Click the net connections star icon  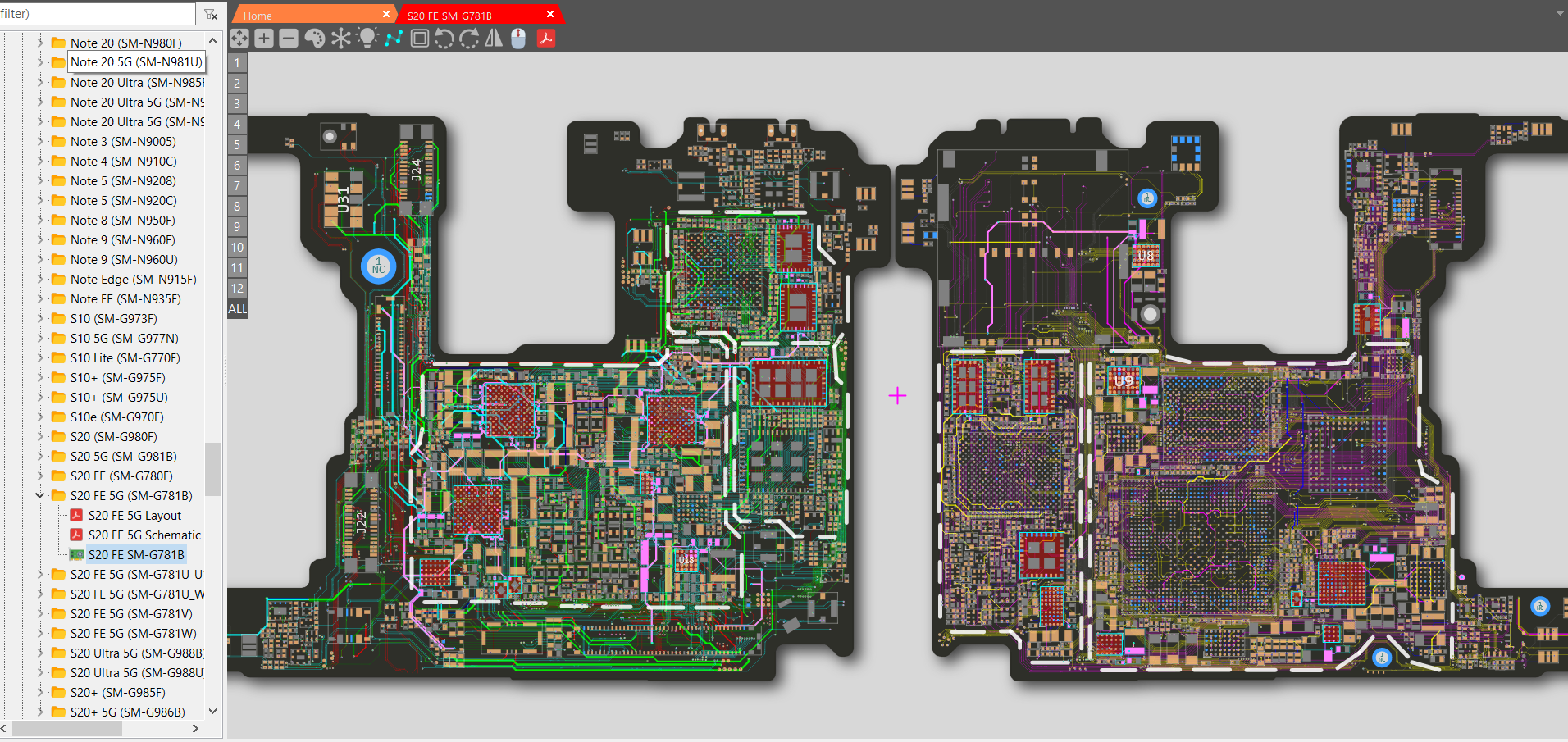(x=341, y=39)
